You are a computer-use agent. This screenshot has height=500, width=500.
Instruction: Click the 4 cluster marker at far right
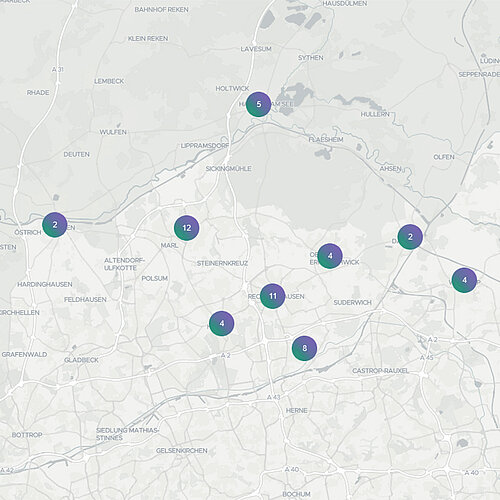point(464,280)
